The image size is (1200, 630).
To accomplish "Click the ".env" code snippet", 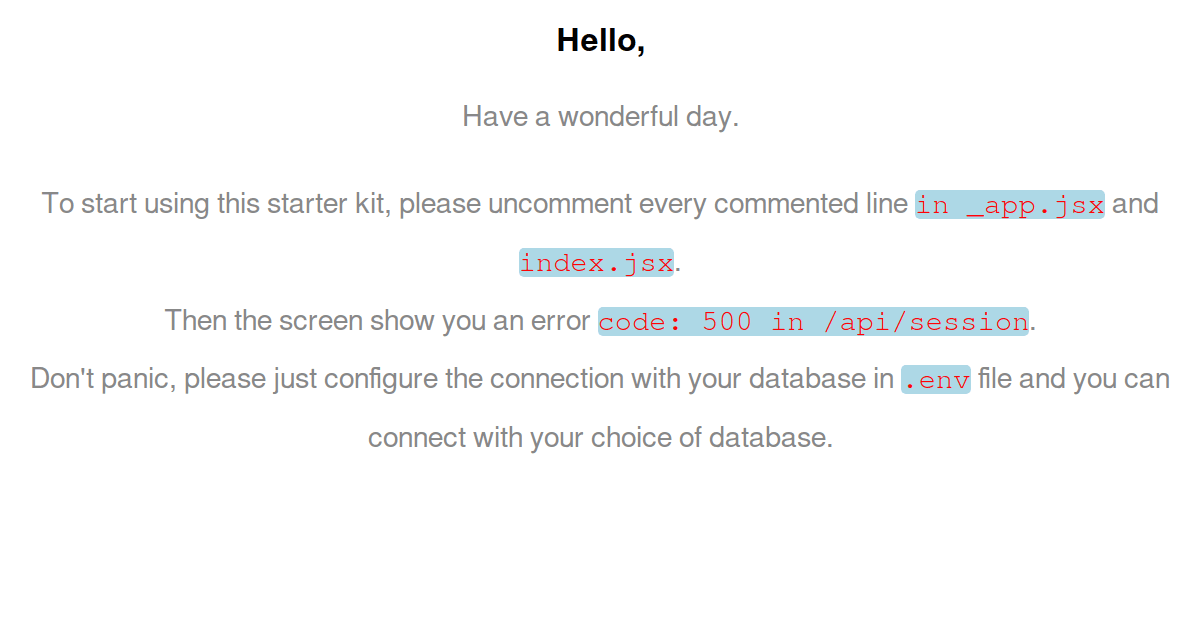I will [935, 380].
